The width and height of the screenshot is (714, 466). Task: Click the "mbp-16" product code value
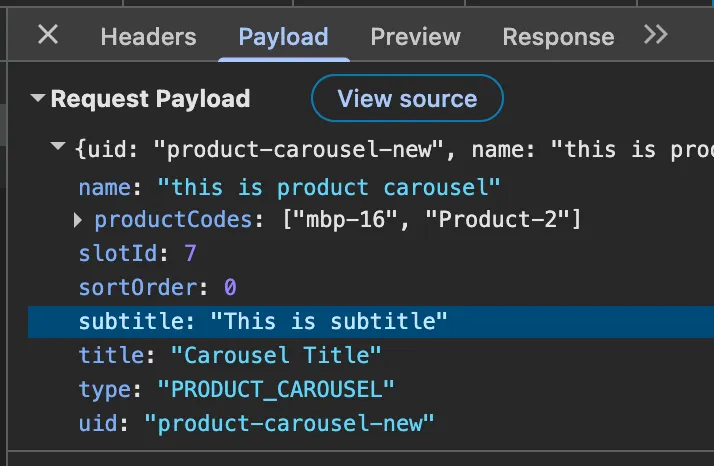pos(346,220)
